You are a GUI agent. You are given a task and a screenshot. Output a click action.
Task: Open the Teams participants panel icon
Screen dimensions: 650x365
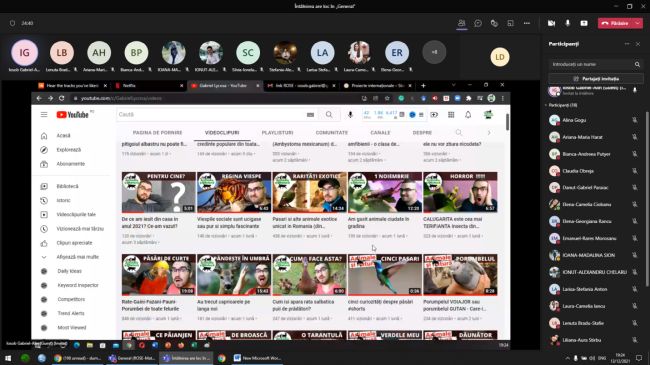pyautogui.click(x=461, y=23)
